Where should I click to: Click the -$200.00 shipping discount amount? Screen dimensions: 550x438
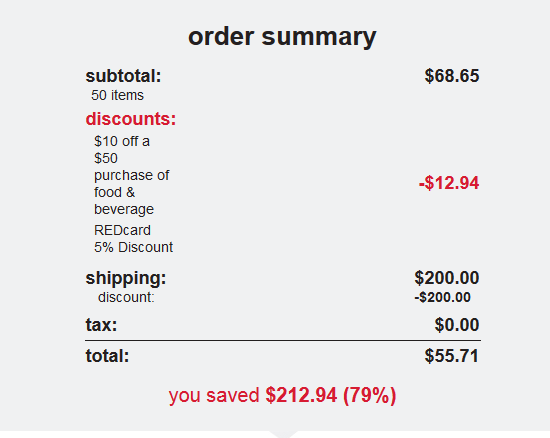tap(442, 297)
